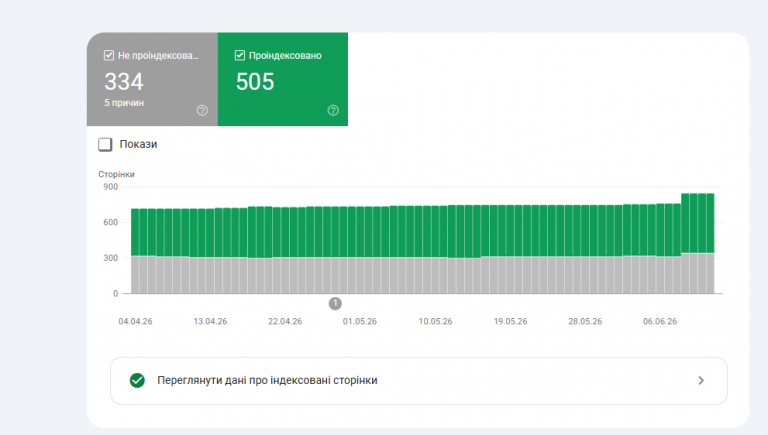768x435 pixels.
Task: Expand indexed pages details via right chevron
Action: tap(701, 381)
